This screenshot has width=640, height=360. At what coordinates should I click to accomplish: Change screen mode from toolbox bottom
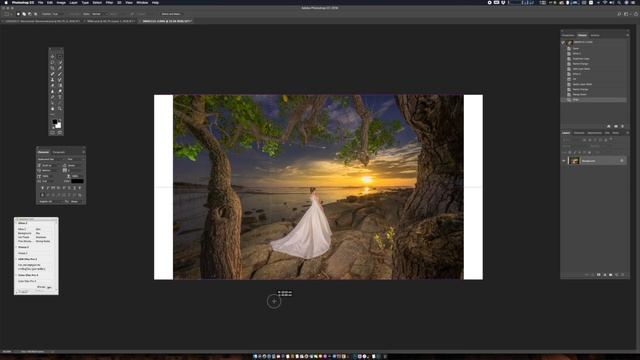pyautogui.click(x=60, y=133)
